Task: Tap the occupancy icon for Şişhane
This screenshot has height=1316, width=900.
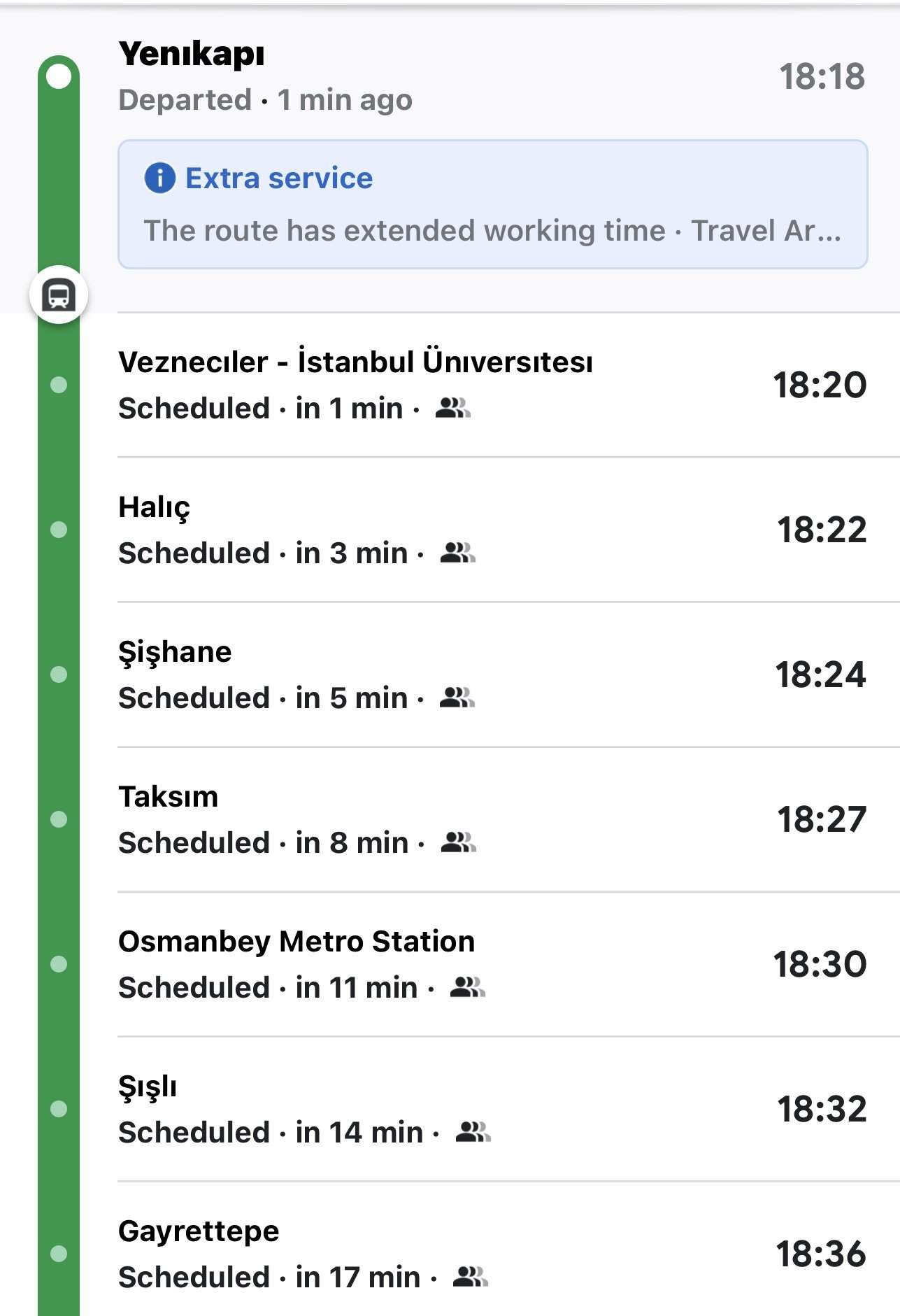Action: (x=457, y=698)
